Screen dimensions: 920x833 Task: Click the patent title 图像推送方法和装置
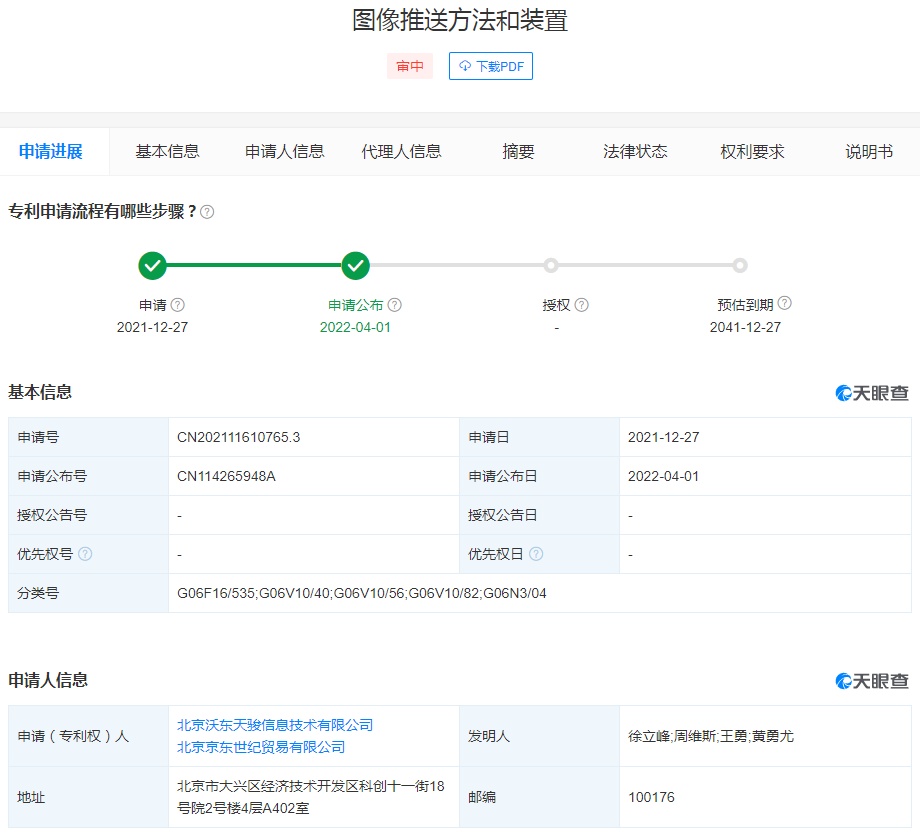(460, 20)
